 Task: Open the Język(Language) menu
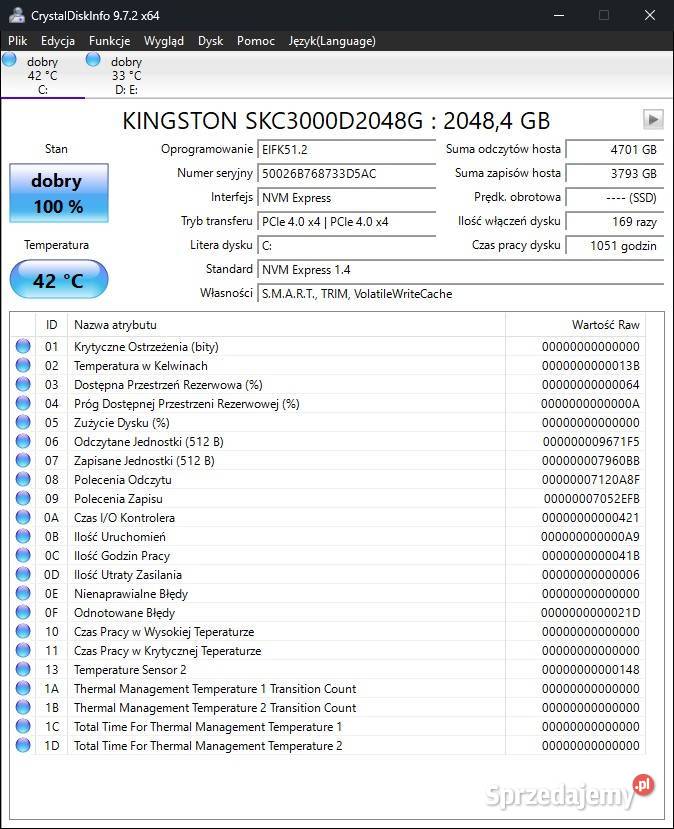pos(332,41)
